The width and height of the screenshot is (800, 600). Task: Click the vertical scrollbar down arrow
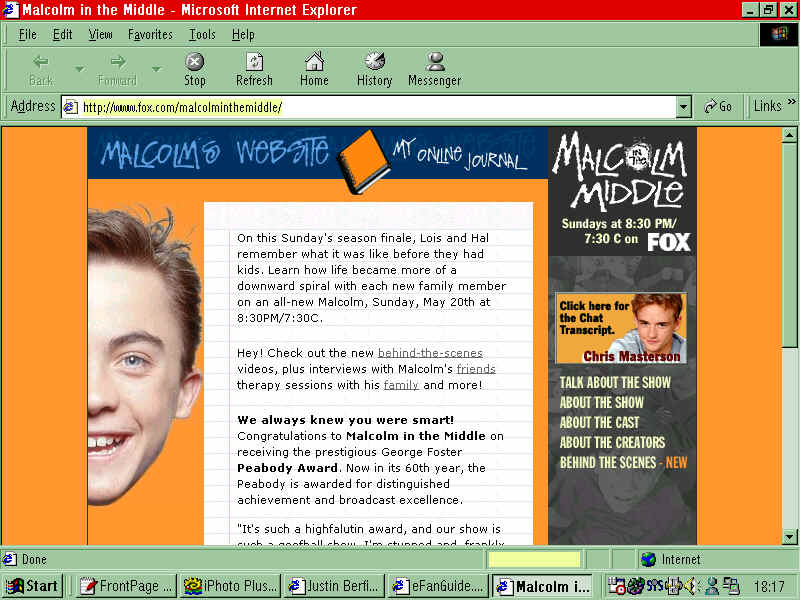click(x=789, y=537)
